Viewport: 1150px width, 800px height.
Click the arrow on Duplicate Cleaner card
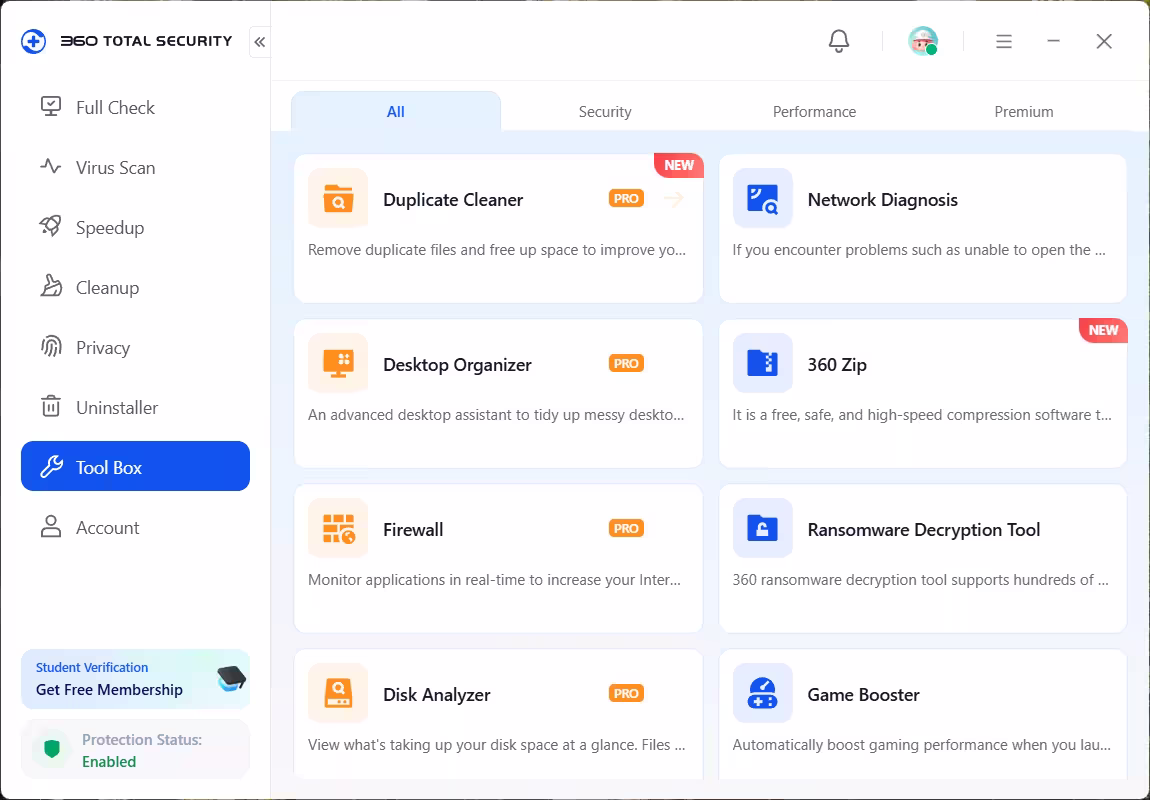pos(674,199)
